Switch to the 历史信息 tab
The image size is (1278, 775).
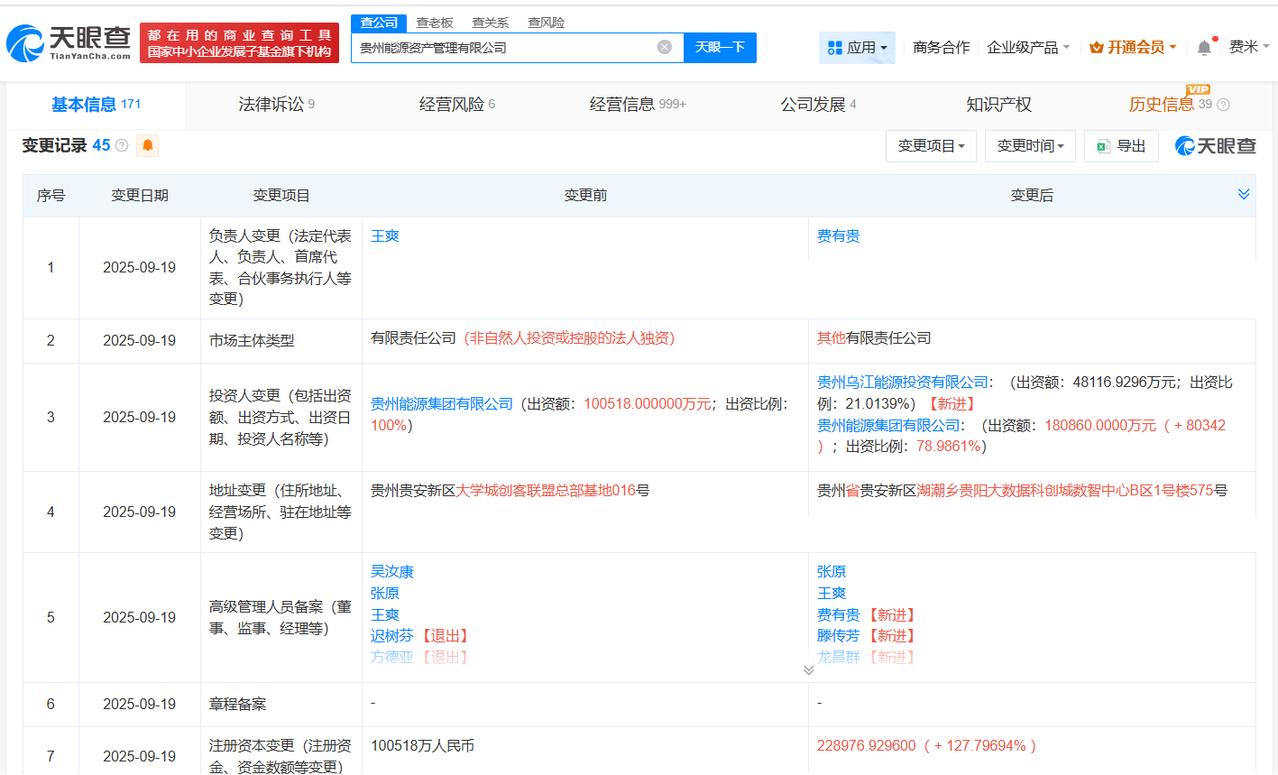pos(1170,104)
